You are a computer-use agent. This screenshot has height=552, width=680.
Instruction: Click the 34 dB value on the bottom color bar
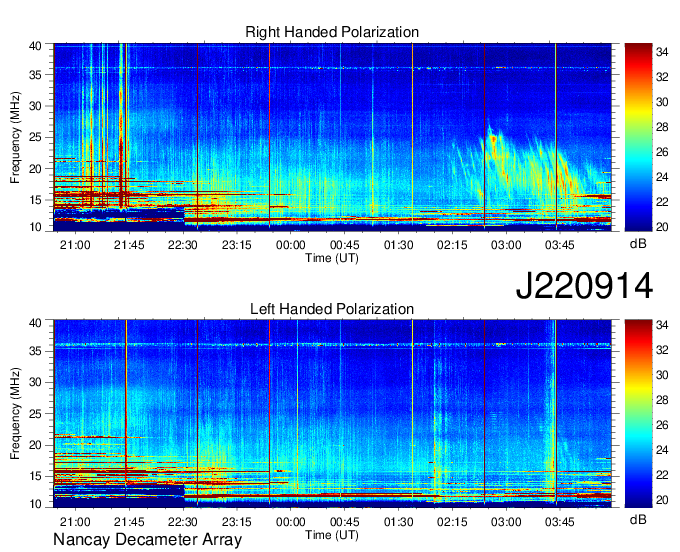662,324
